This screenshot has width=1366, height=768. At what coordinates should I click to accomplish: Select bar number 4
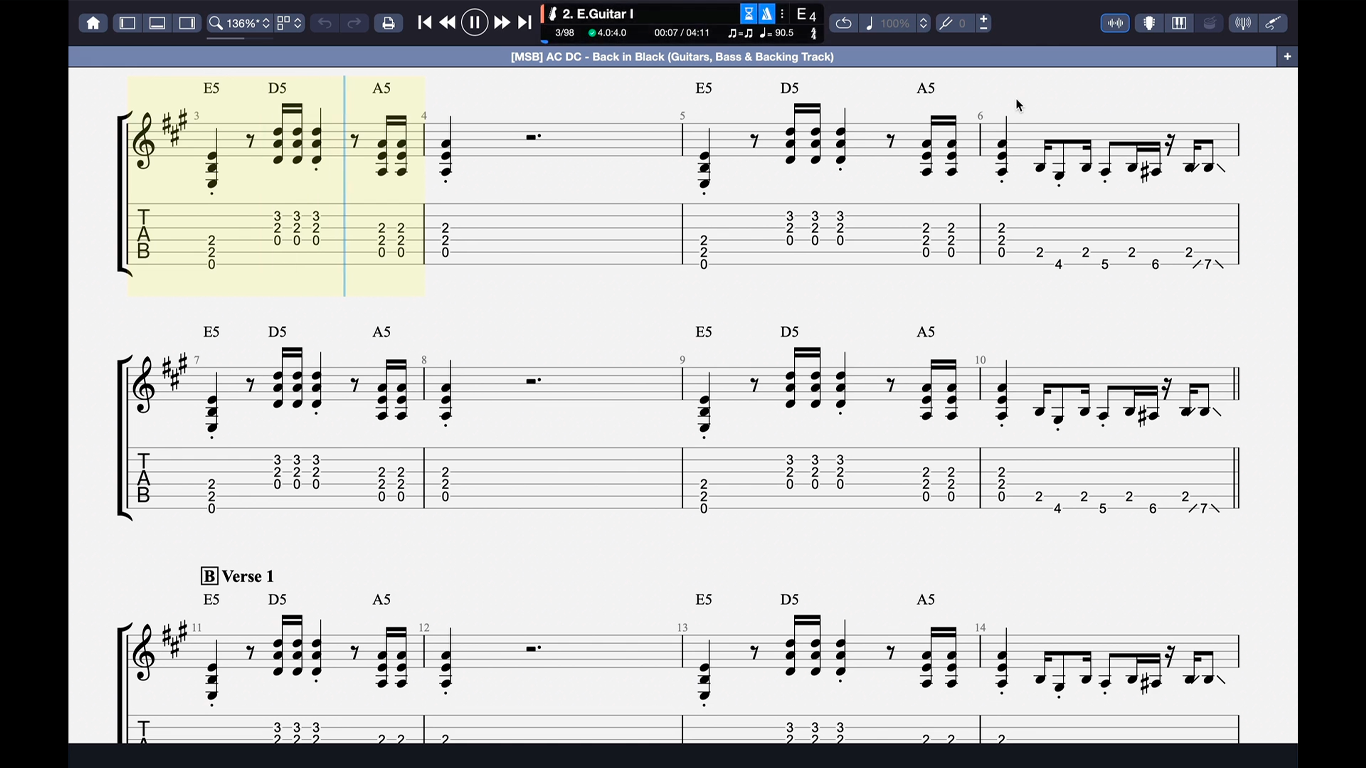[x=424, y=116]
